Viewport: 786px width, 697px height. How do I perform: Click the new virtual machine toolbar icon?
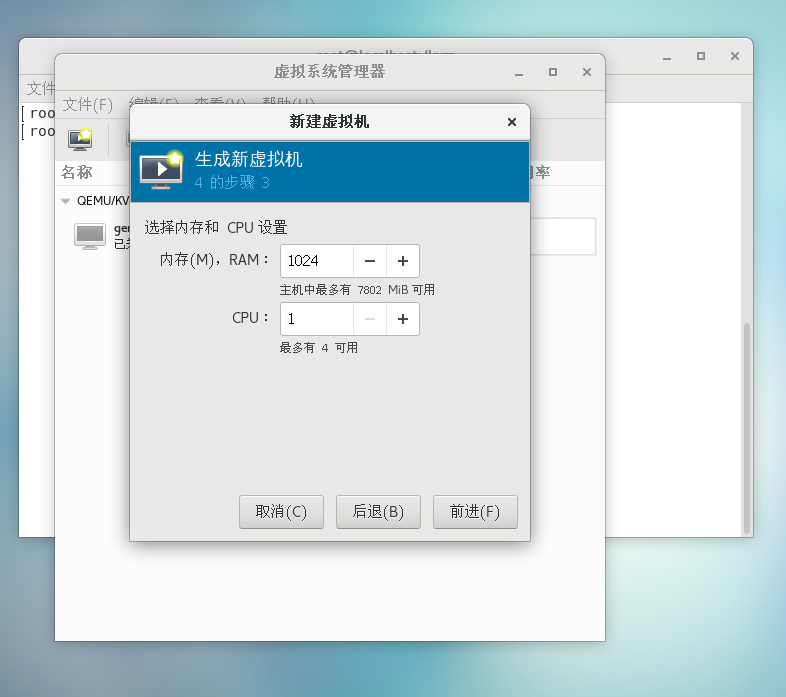click(80, 138)
